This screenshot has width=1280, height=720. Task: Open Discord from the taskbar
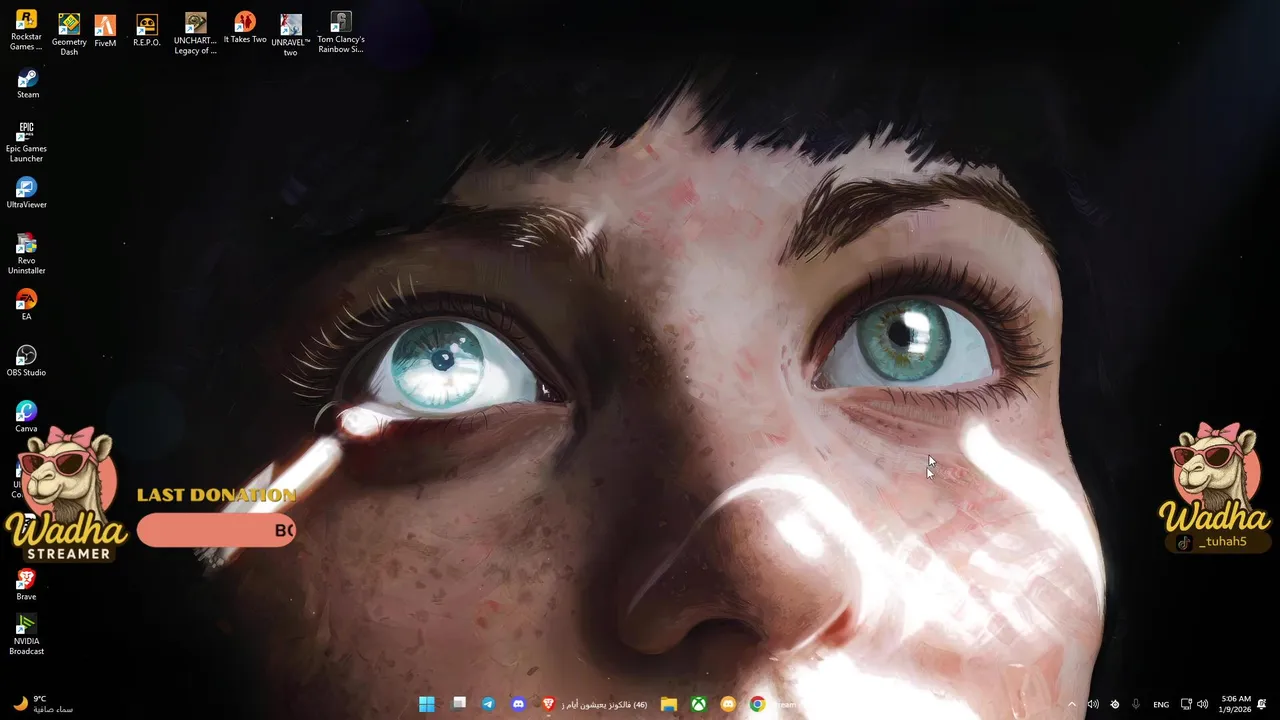[518, 704]
